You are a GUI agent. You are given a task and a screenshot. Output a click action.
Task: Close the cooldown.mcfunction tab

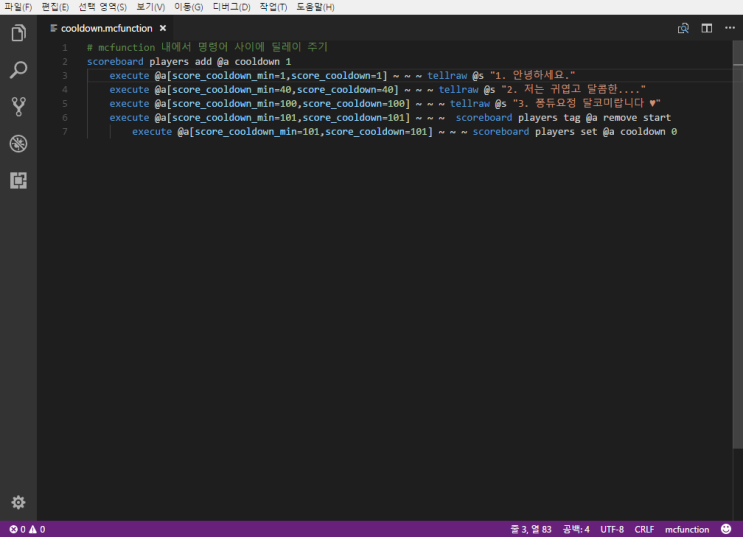coord(163,28)
